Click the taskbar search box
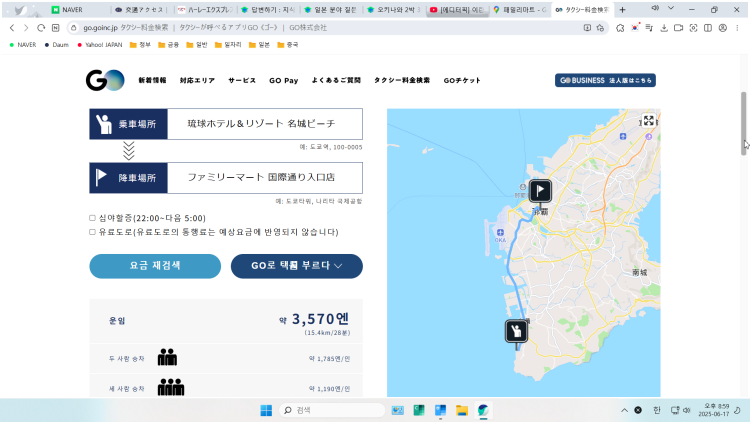750x422 pixels. [x=332, y=410]
